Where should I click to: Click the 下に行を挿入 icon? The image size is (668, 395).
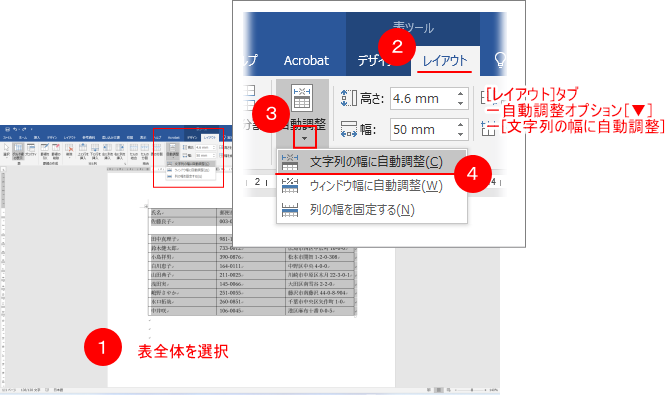point(95,147)
